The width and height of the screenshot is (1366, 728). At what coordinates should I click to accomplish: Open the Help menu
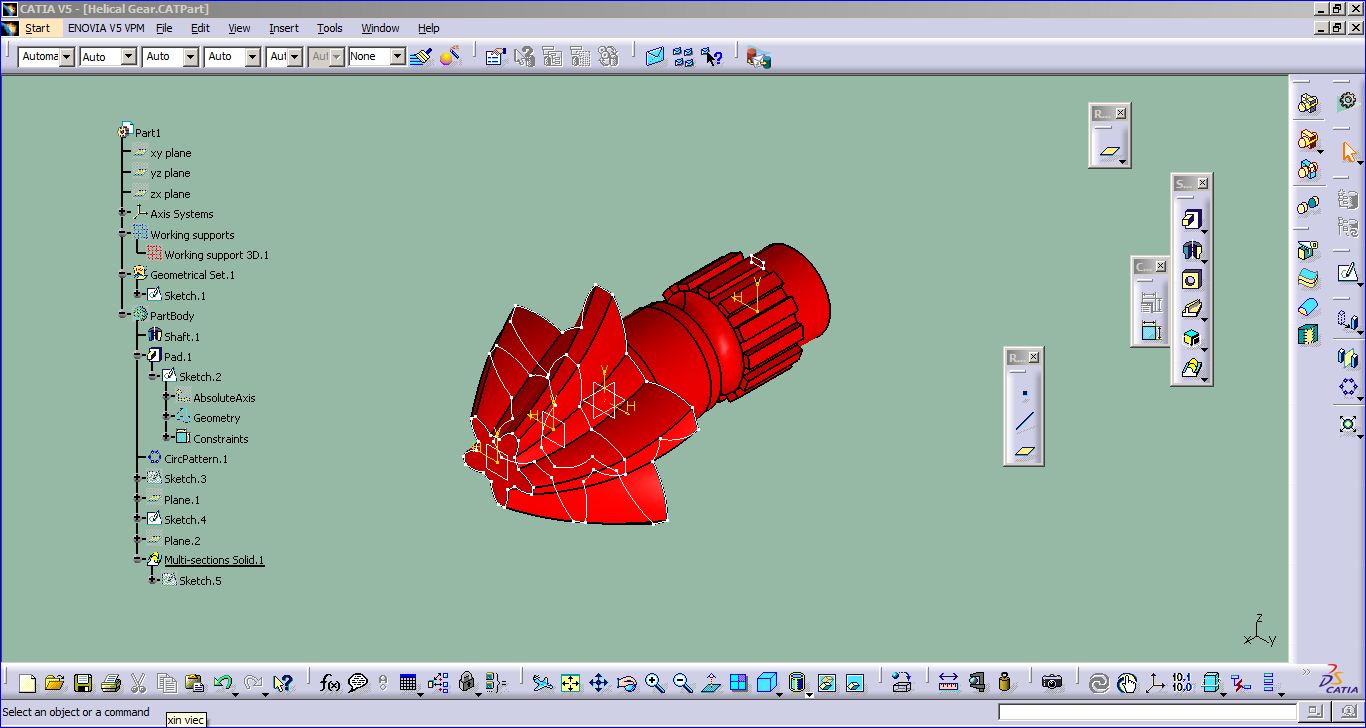click(429, 28)
